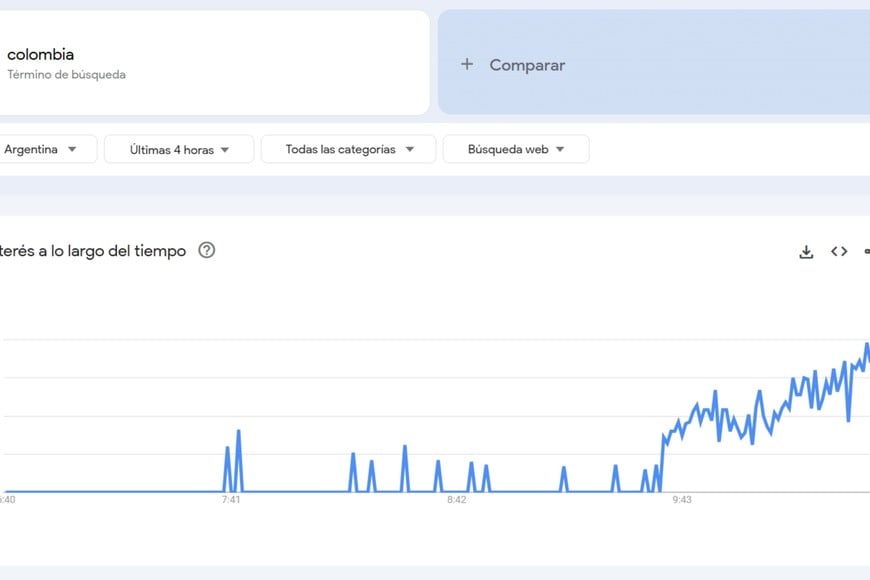Open the Búsqueda web search type dropdown

(x=516, y=149)
